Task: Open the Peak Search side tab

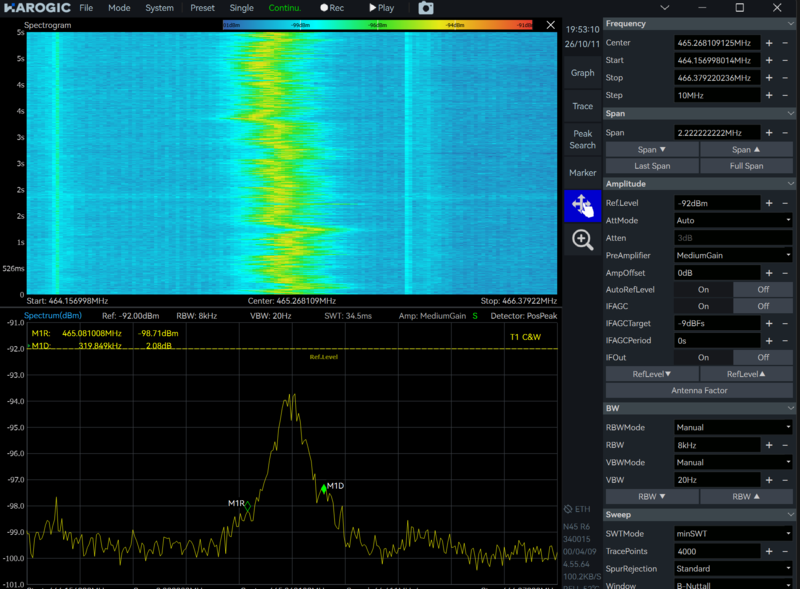Action: [583, 140]
